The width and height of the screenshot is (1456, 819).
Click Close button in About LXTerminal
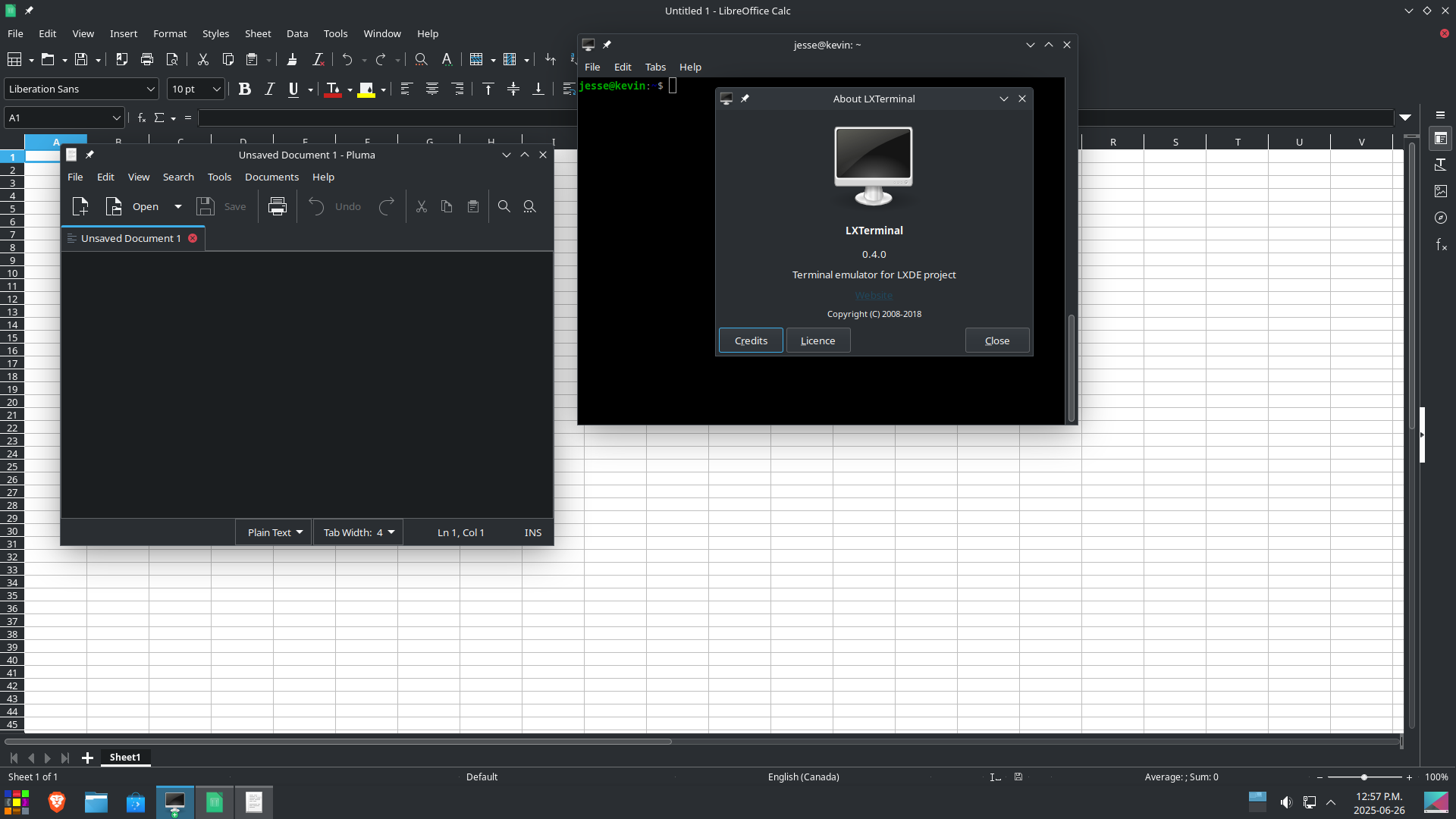[996, 340]
